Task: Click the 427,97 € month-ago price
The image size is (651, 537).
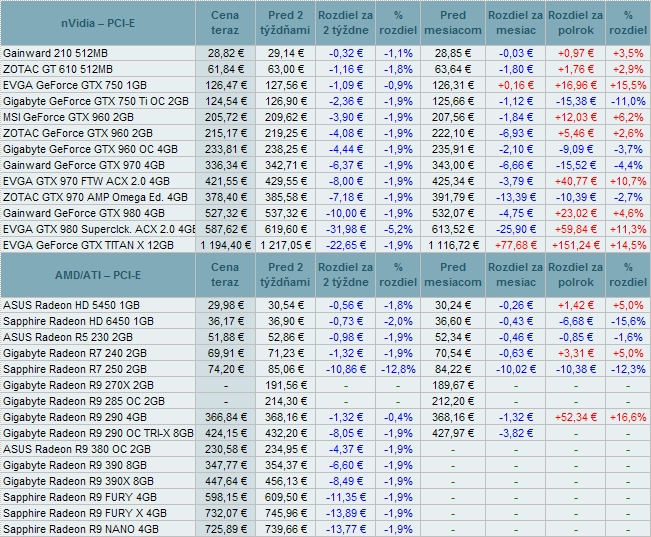Action: [x=453, y=433]
